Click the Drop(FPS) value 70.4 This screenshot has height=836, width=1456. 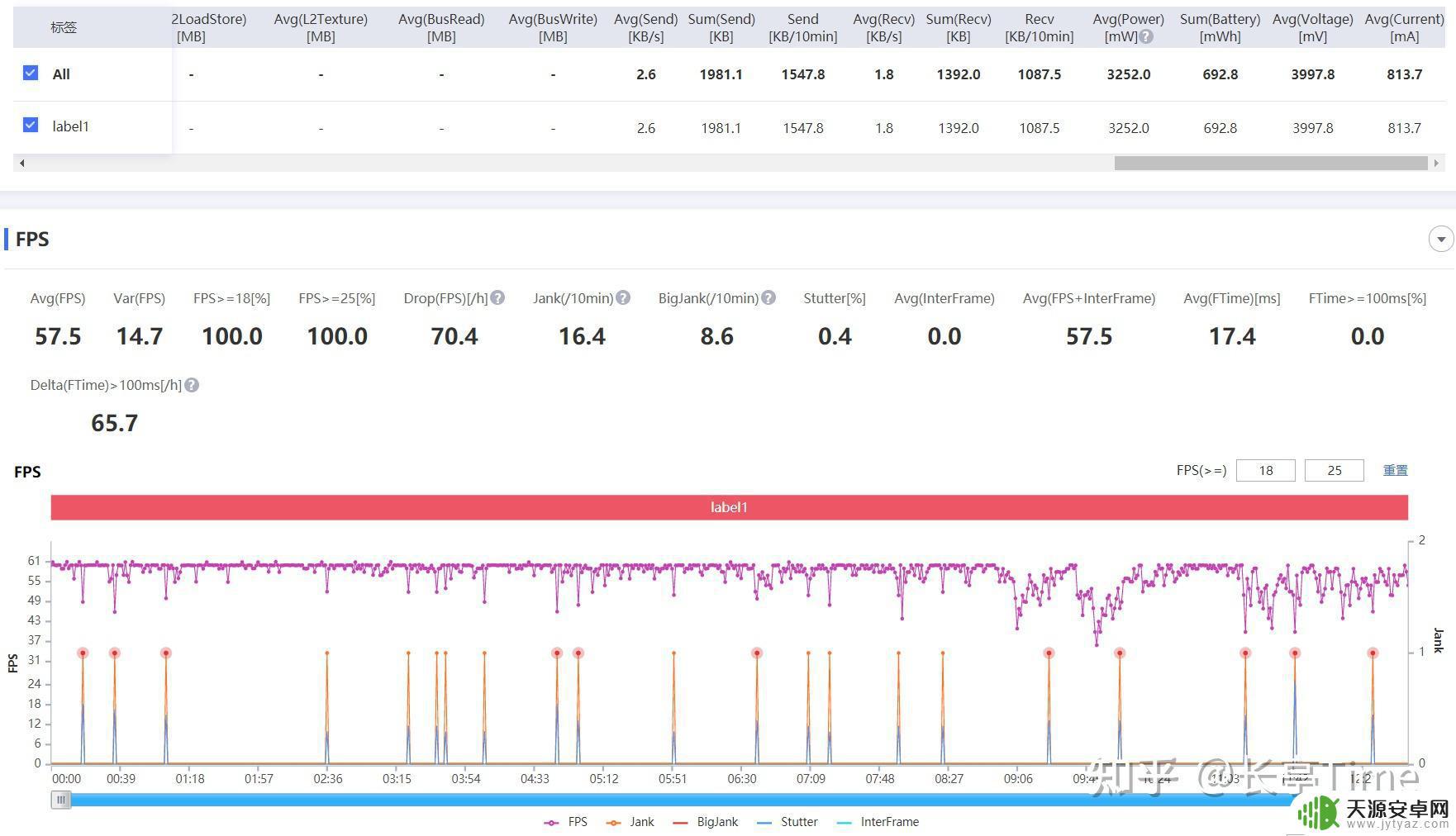[454, 336]
